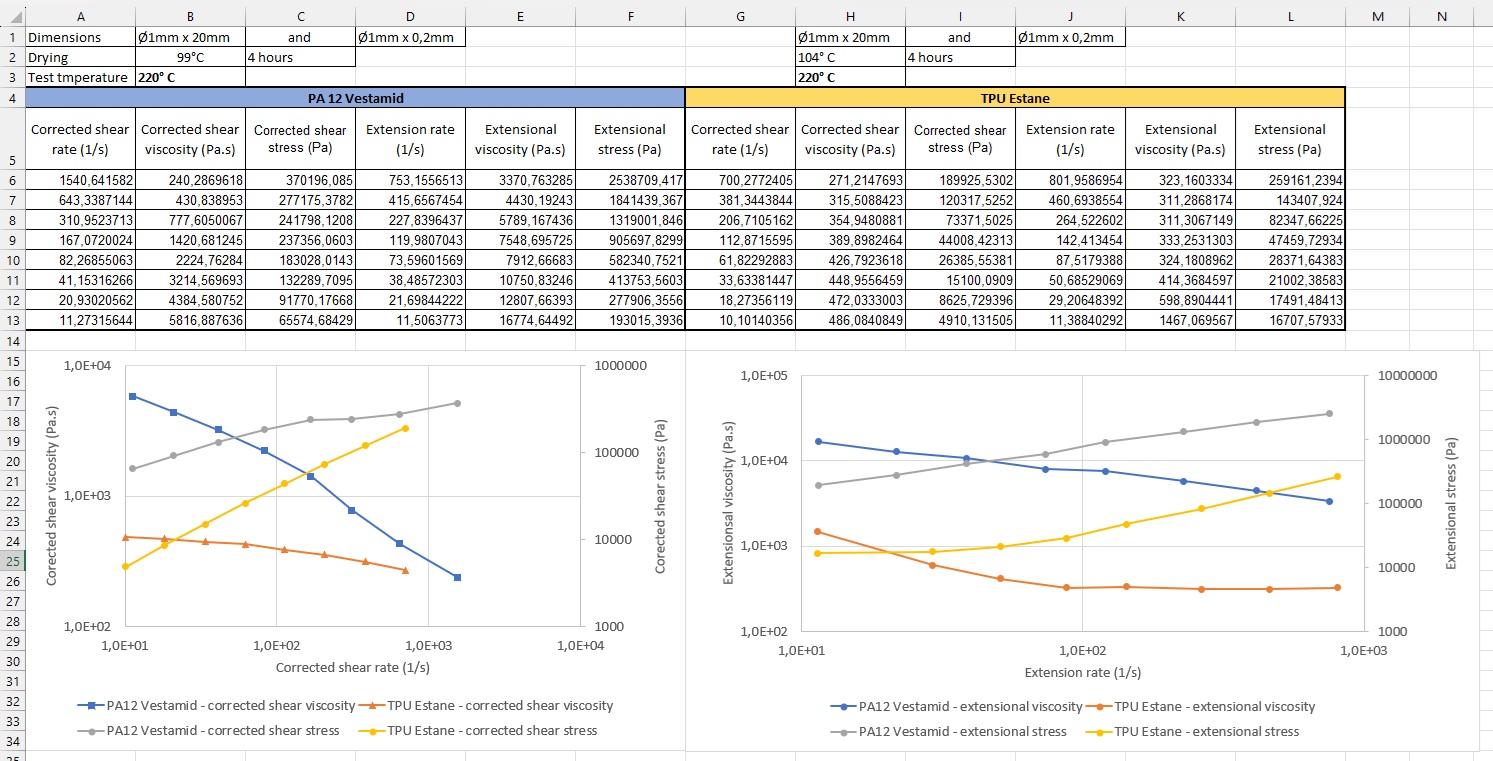Select column header D
This screenshot has width=1493, height=761.
tap(410, 16)
